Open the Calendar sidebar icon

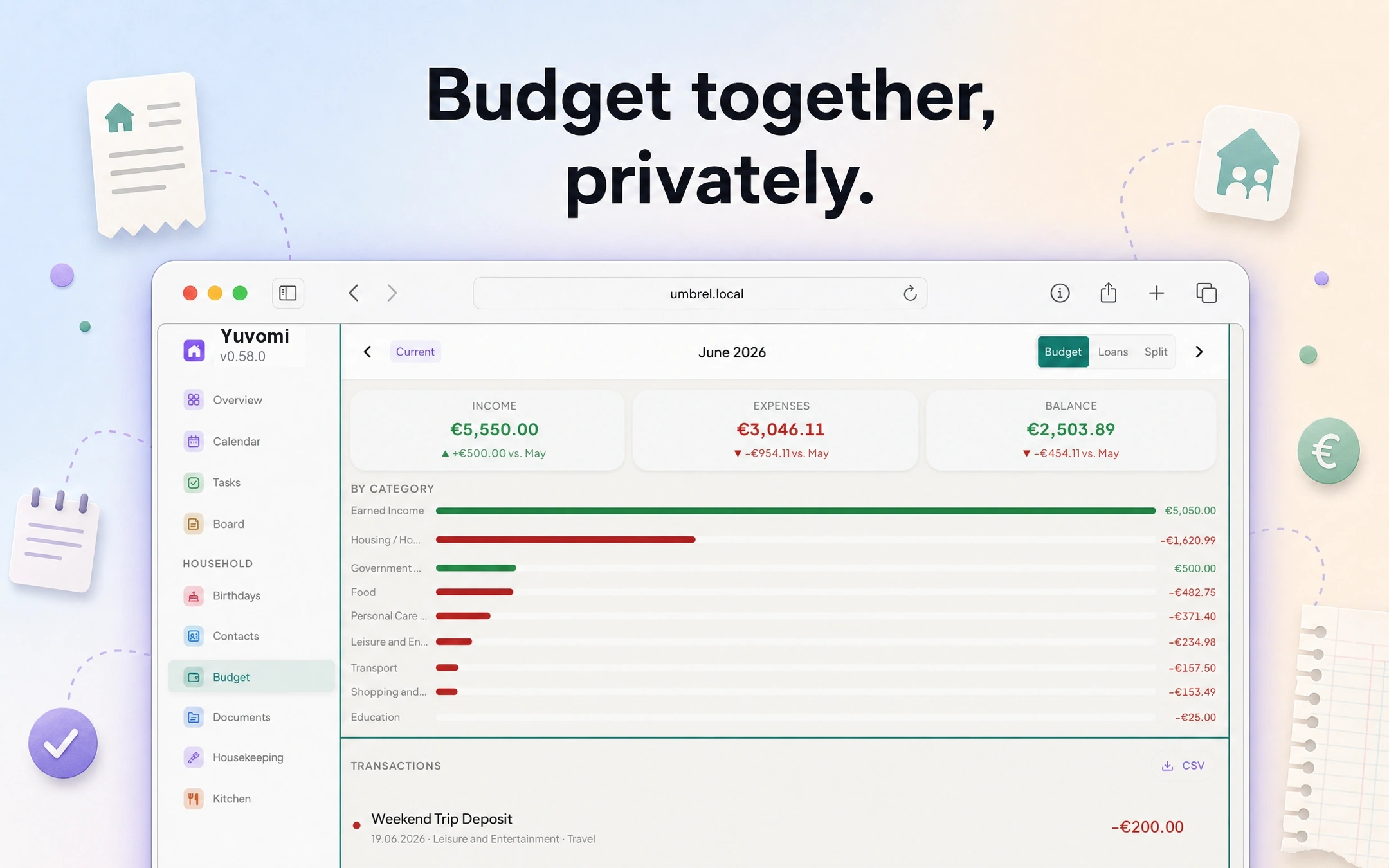coord(194,441)
